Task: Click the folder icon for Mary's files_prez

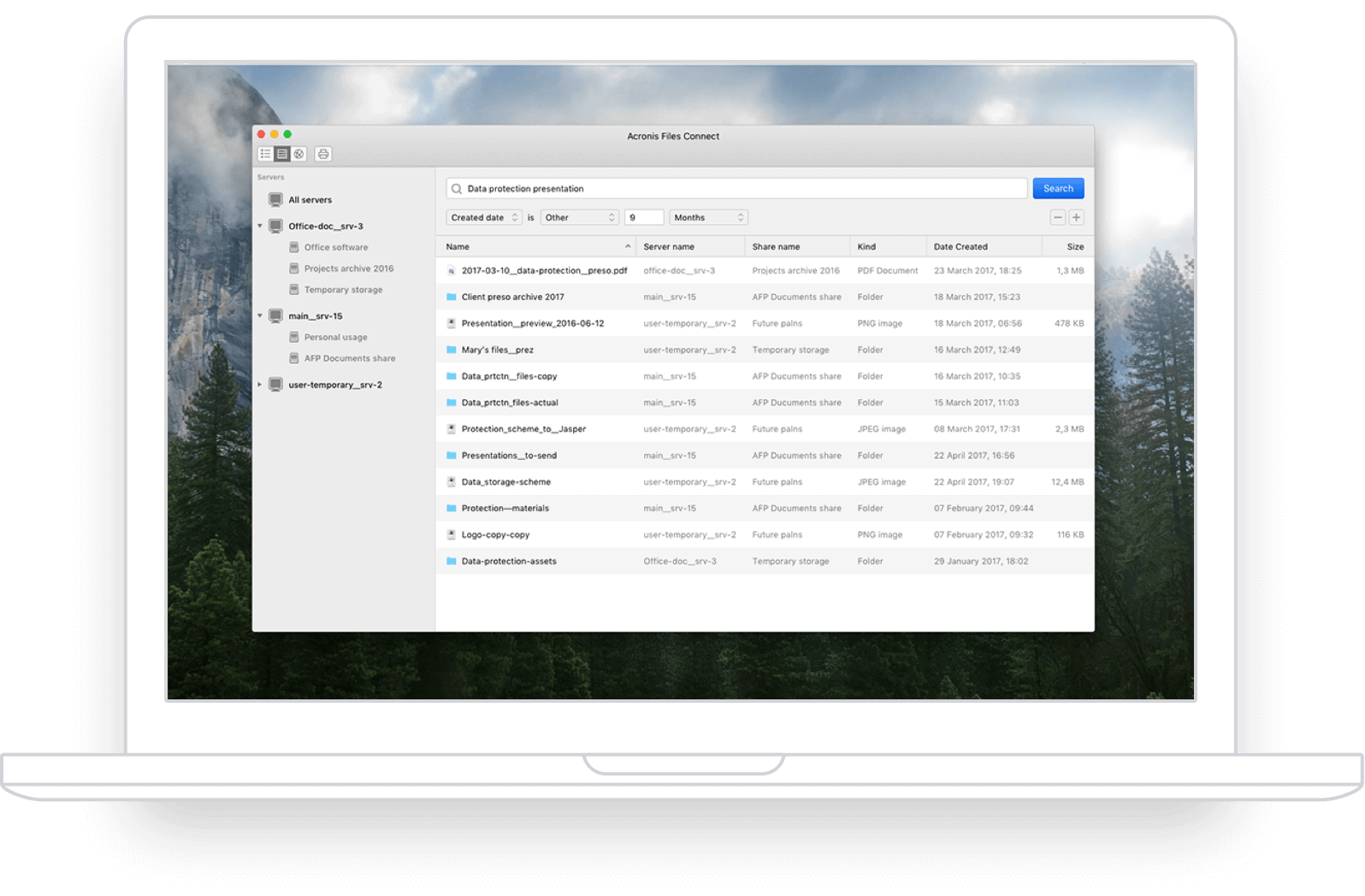Action: (451, 350)
